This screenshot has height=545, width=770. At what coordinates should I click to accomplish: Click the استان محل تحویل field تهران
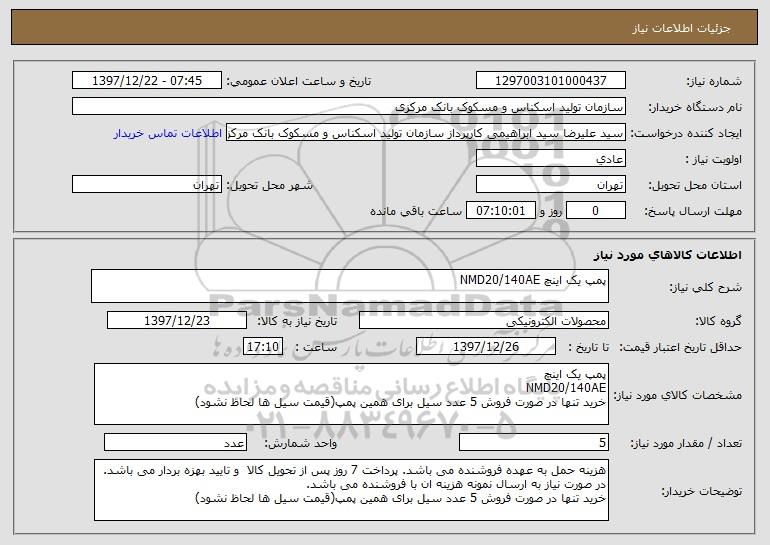pos(550,185)
